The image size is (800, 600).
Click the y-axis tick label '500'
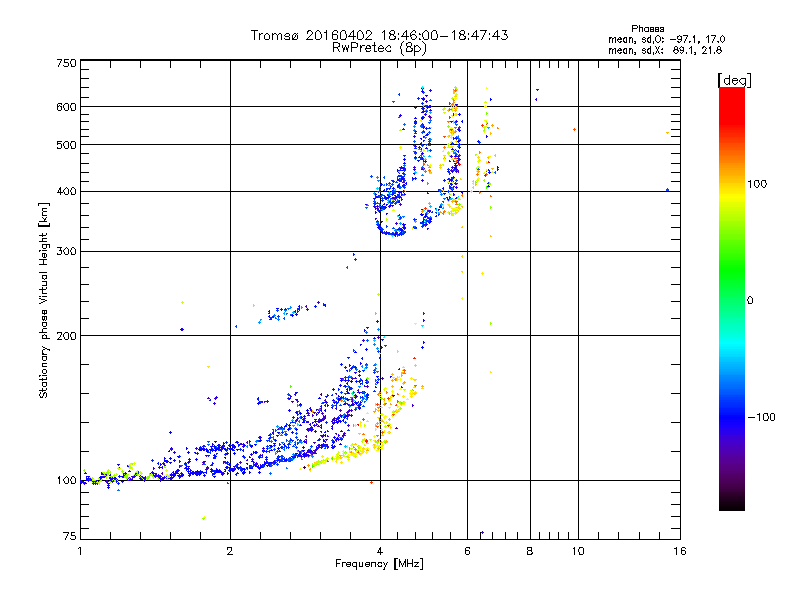coord(66,145)
